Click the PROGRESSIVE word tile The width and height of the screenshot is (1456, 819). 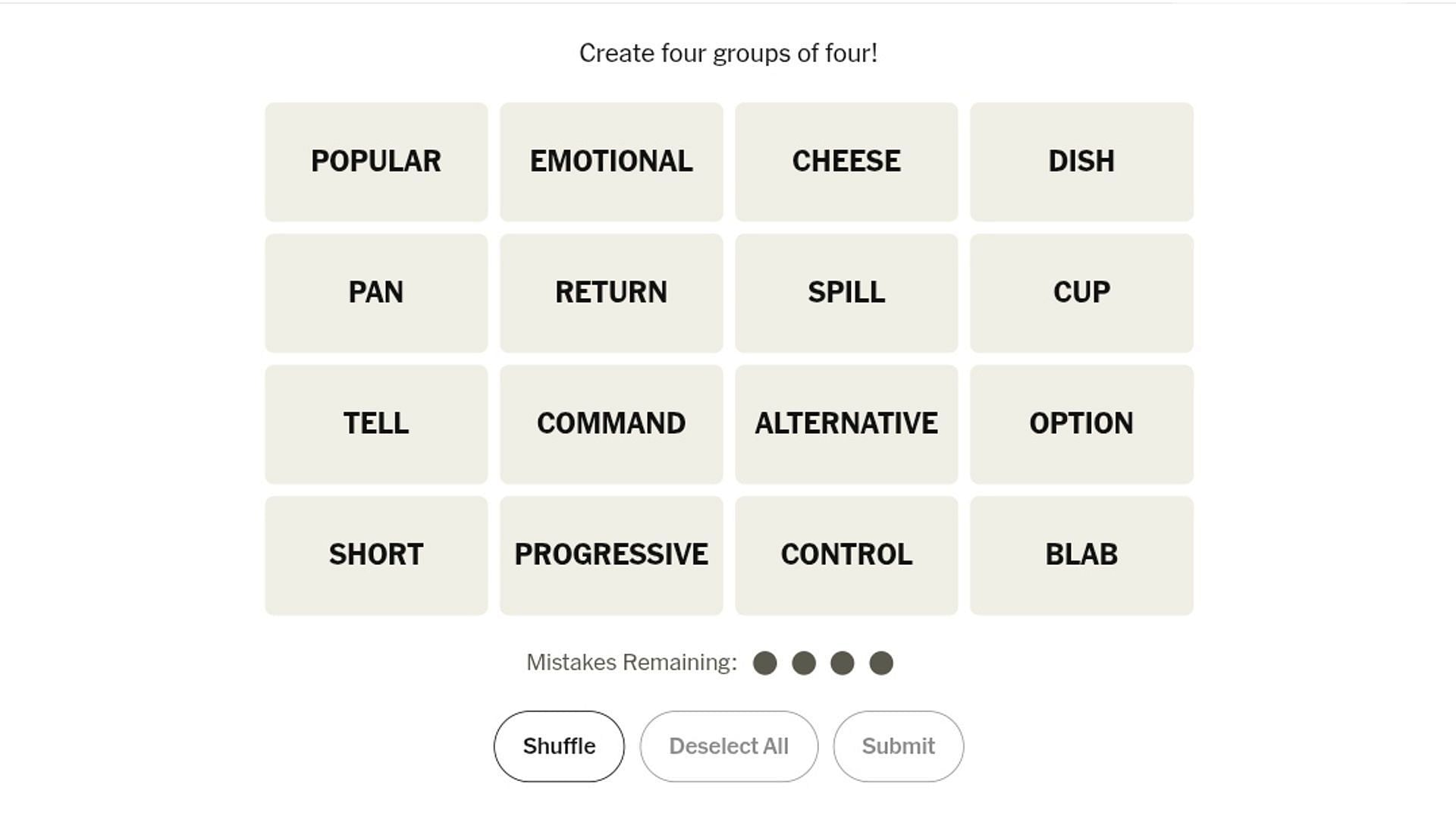[611, 555]
